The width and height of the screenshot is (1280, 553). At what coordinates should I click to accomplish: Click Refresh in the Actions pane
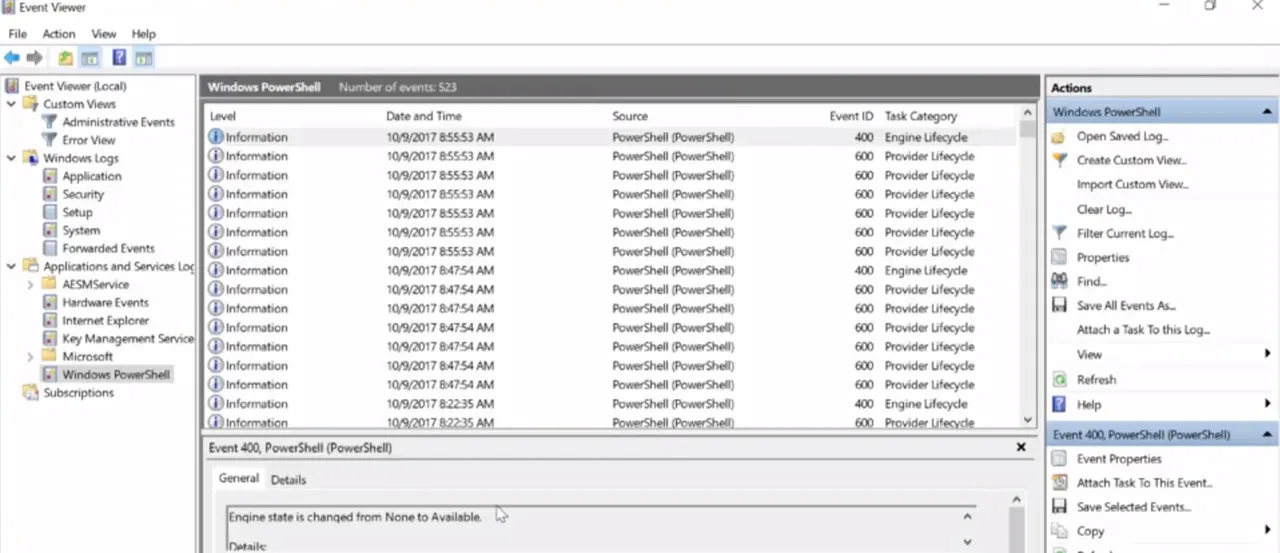tap(1096, 380)
